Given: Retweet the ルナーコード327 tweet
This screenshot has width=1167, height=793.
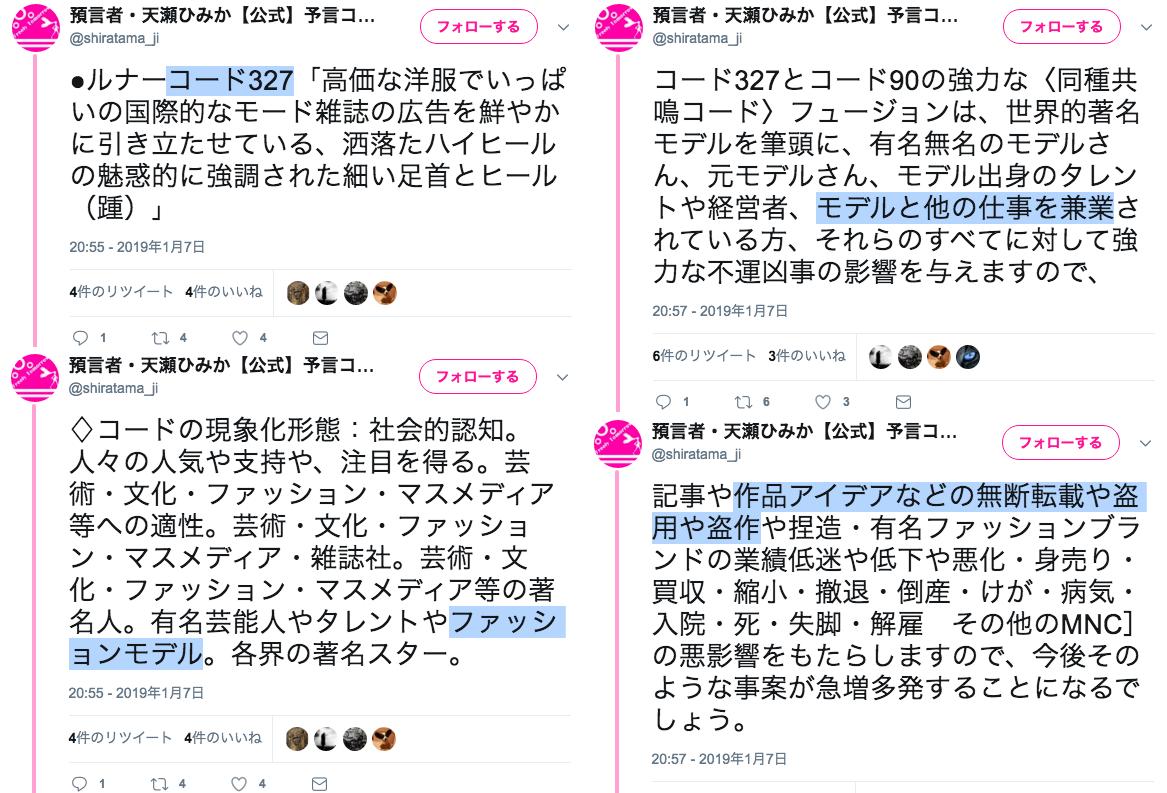Looking at the screenshot, I should 160,338.
